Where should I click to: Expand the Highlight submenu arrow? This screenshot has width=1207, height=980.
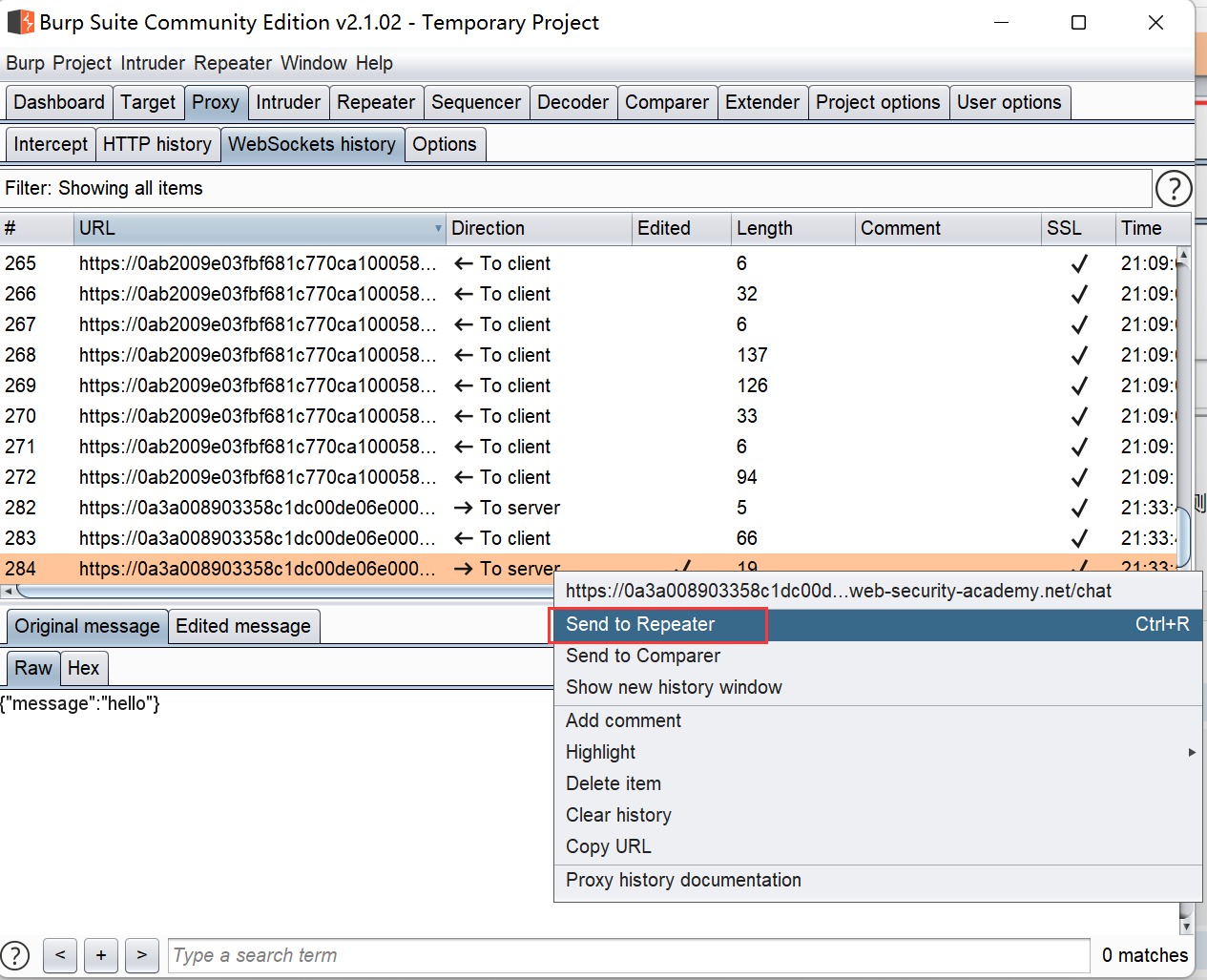point(1191,752)
